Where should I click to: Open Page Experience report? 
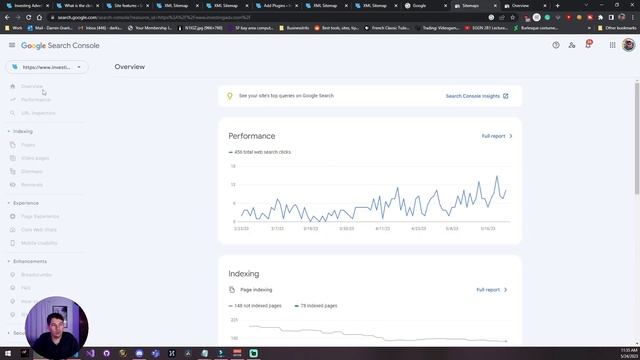tap(40, 216)
